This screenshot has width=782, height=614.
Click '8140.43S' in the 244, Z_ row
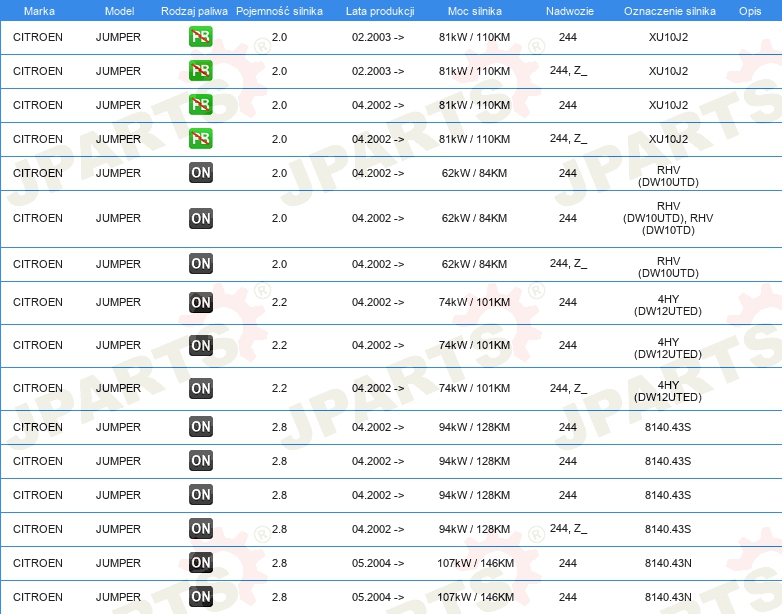coord(668,529)
